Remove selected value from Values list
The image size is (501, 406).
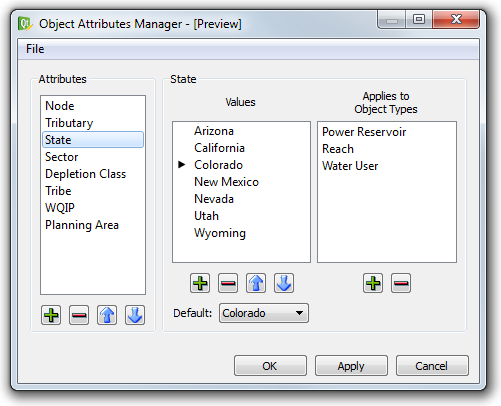[228, 283]
